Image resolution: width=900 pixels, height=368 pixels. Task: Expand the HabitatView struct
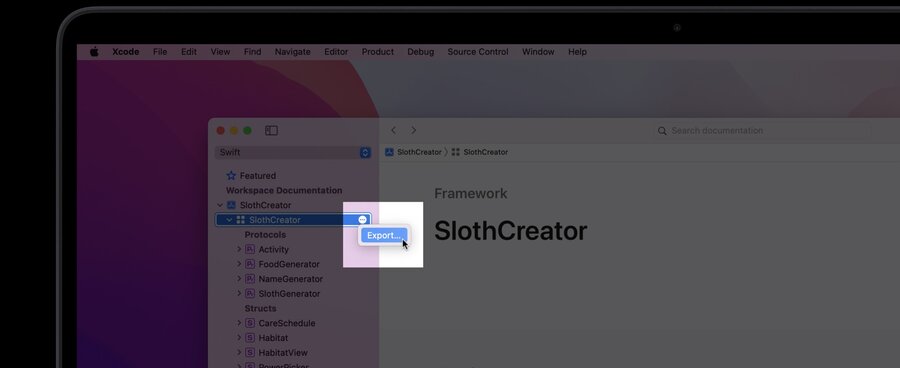coord(239,352)
